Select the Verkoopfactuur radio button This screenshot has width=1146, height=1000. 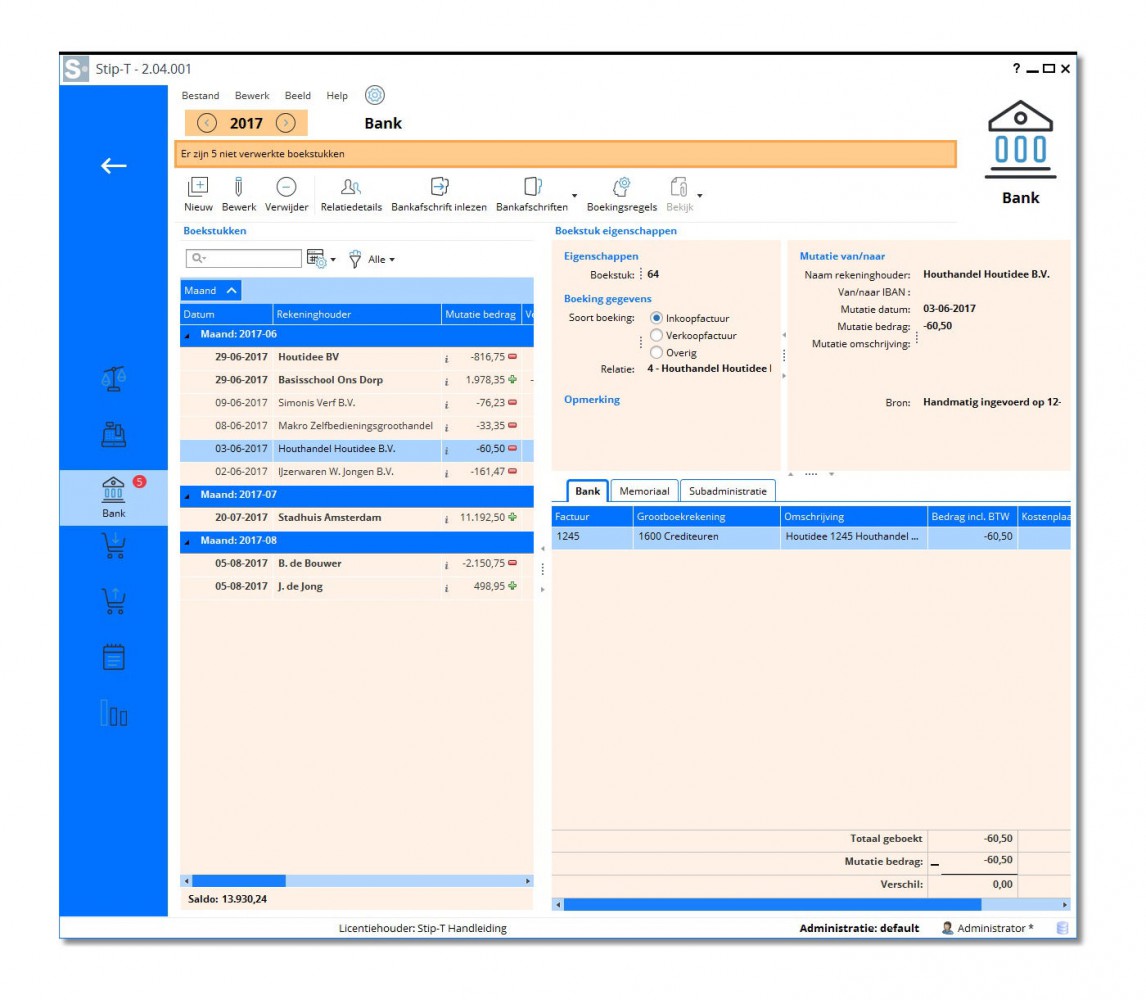tap(657, 335)
